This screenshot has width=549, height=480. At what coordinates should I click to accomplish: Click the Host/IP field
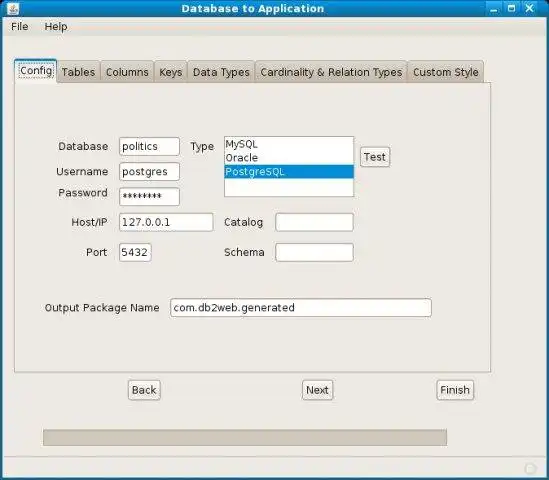(x=166, y=222)
